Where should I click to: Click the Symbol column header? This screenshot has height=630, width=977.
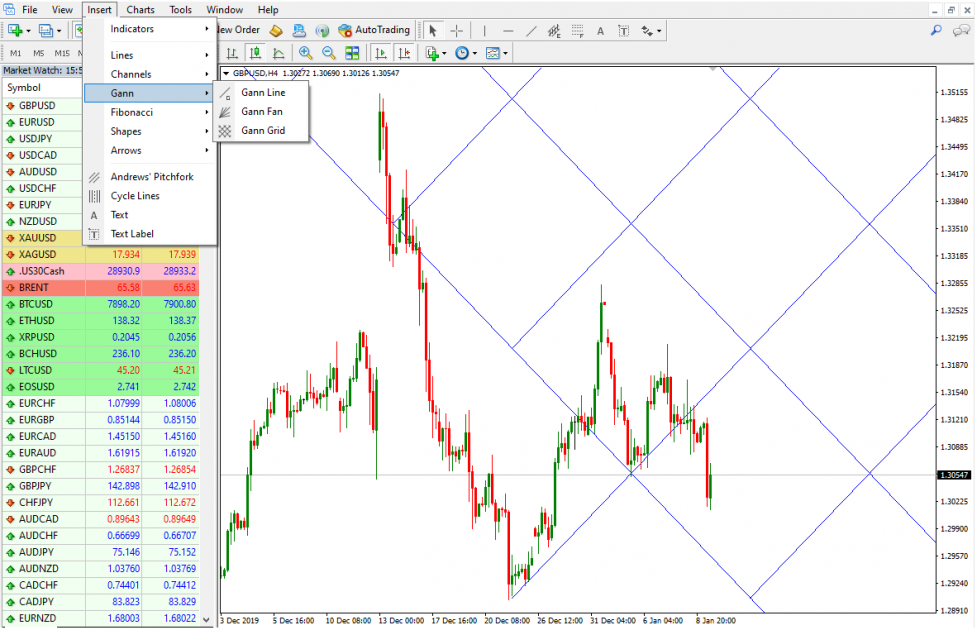coord(43,88)
